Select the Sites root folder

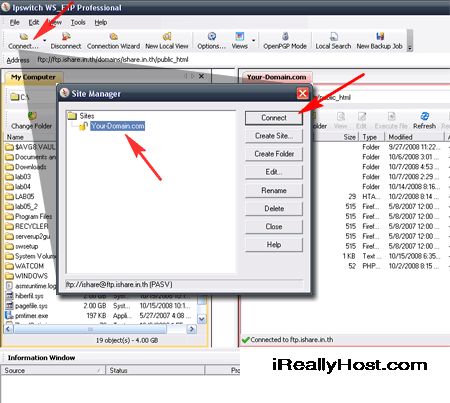[x=81, y=116]
